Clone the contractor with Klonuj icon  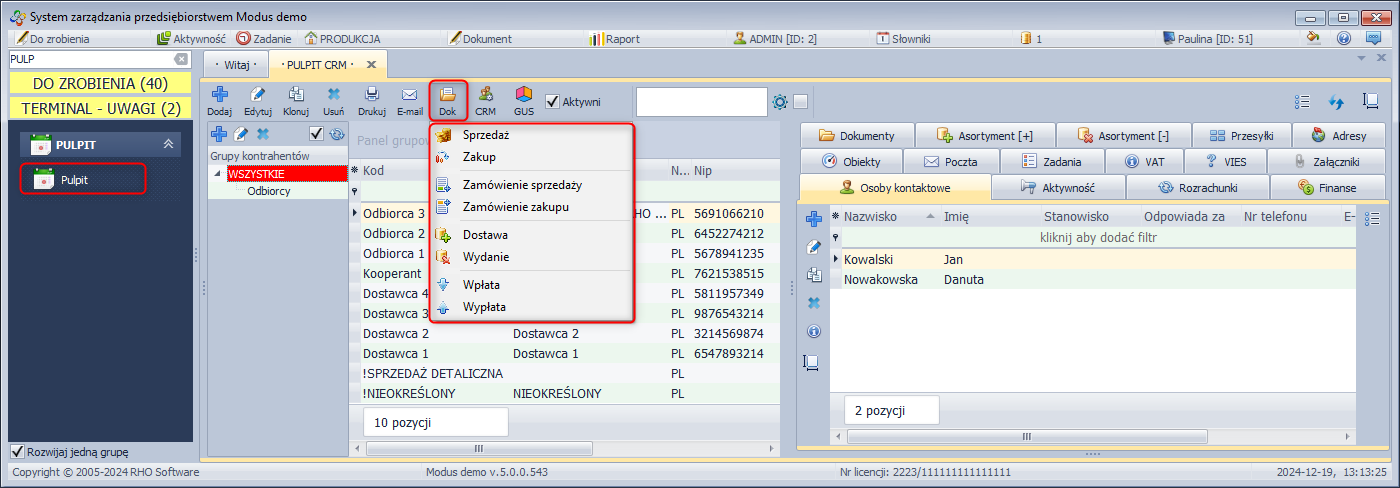(x=296, y=101)
